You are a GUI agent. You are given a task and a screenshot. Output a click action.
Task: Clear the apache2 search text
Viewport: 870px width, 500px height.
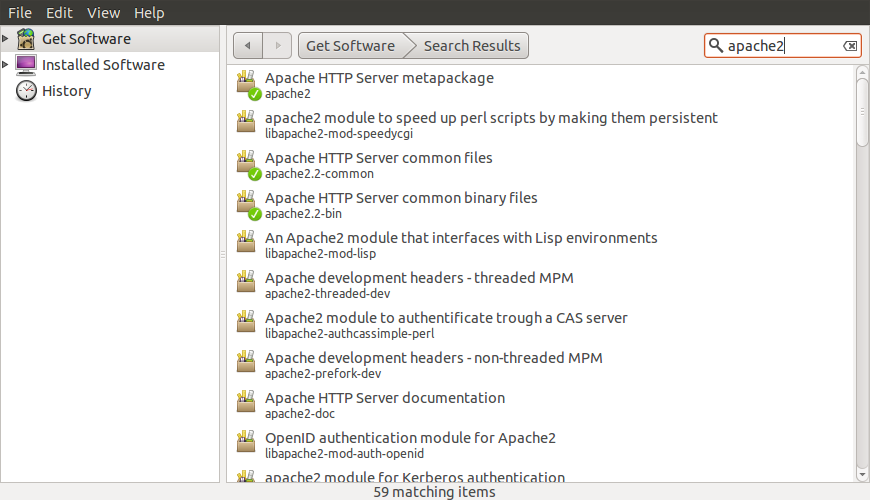point(849,46)
